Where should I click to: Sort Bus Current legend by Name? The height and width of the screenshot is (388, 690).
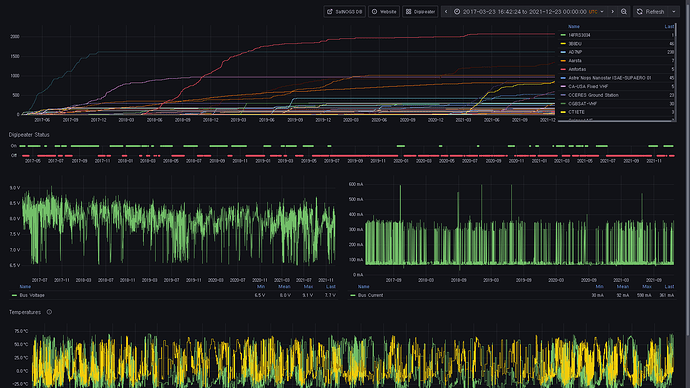click(363, 286)
